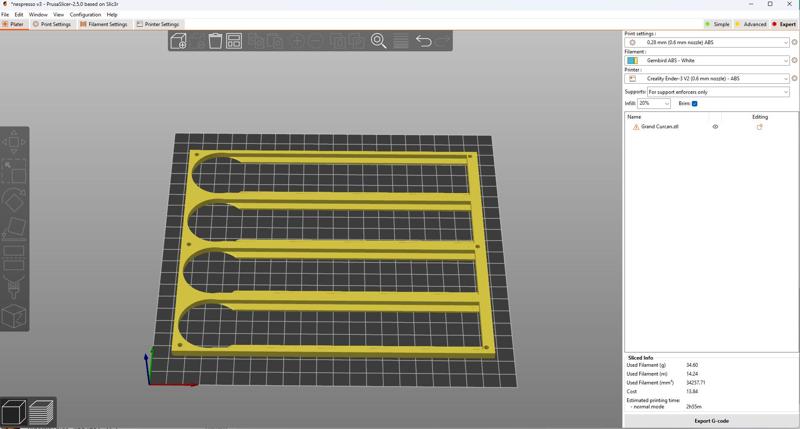Click the Search magnifier icon
The width and height of the screenshot is (800, 429).
(379, 41)
